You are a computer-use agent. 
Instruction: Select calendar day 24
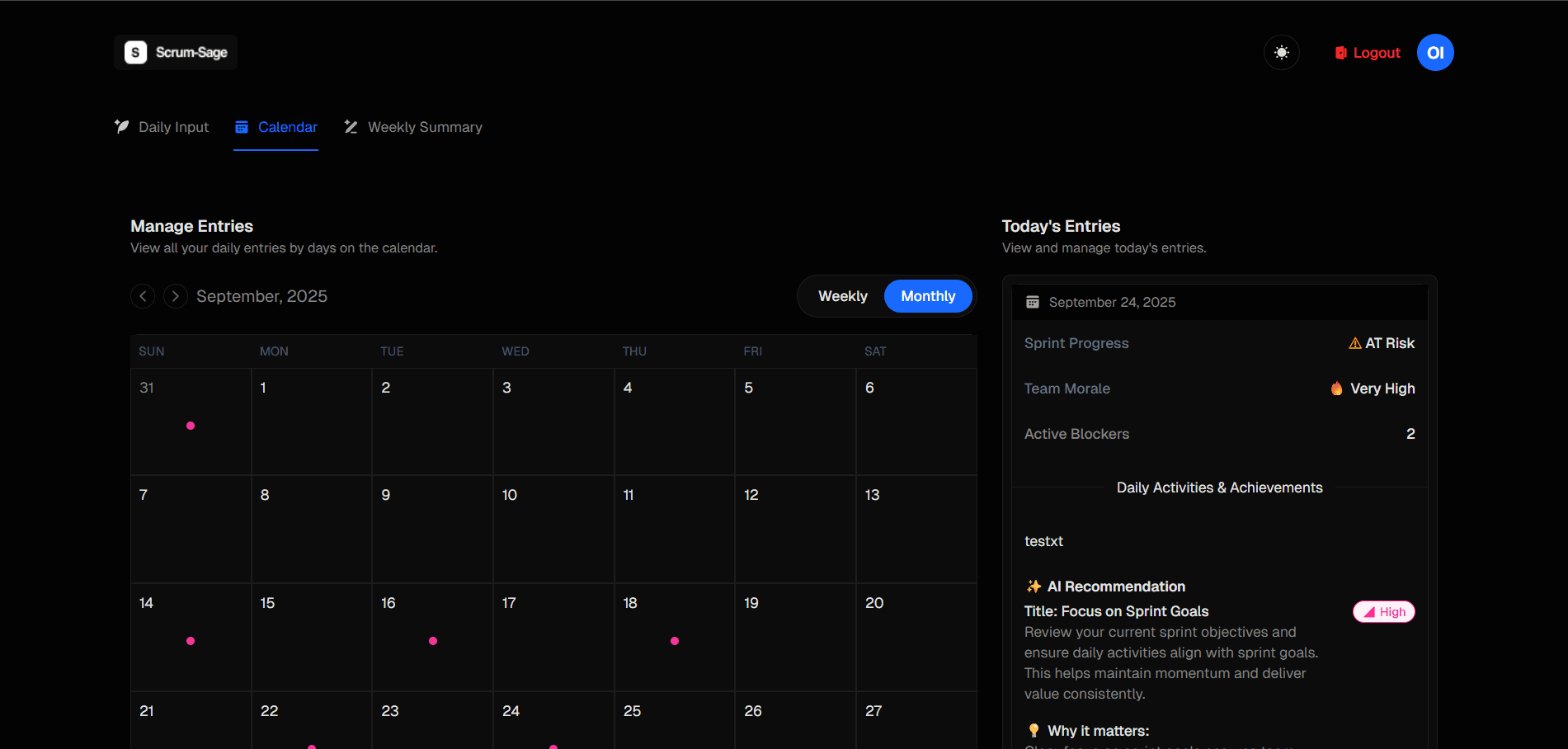click(553, 721)
